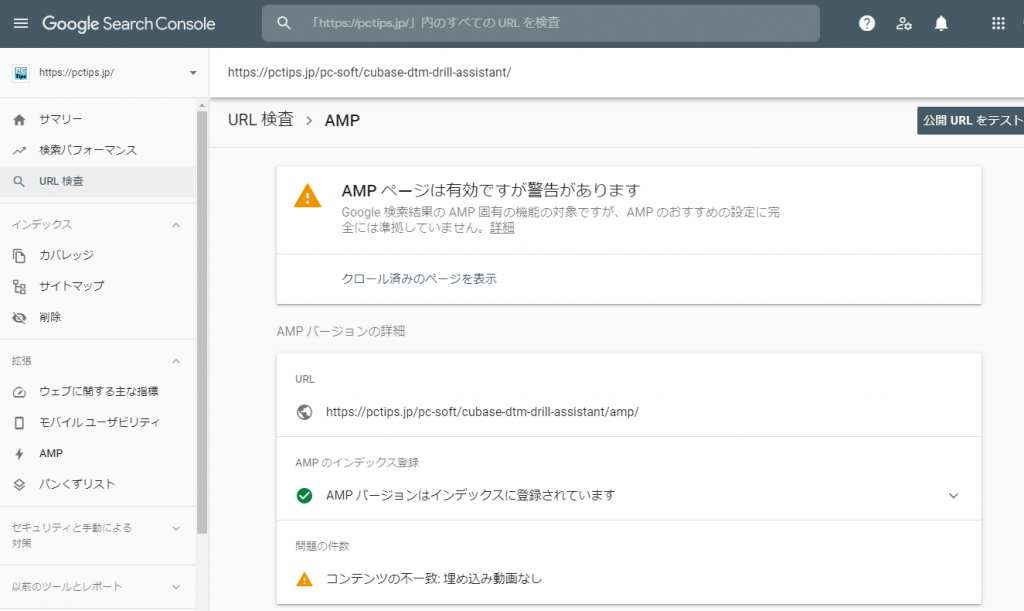The width and height of the screenshot is (1024, 611).
Task: Open the Google apps grid
Action: [x=998, y=24]
